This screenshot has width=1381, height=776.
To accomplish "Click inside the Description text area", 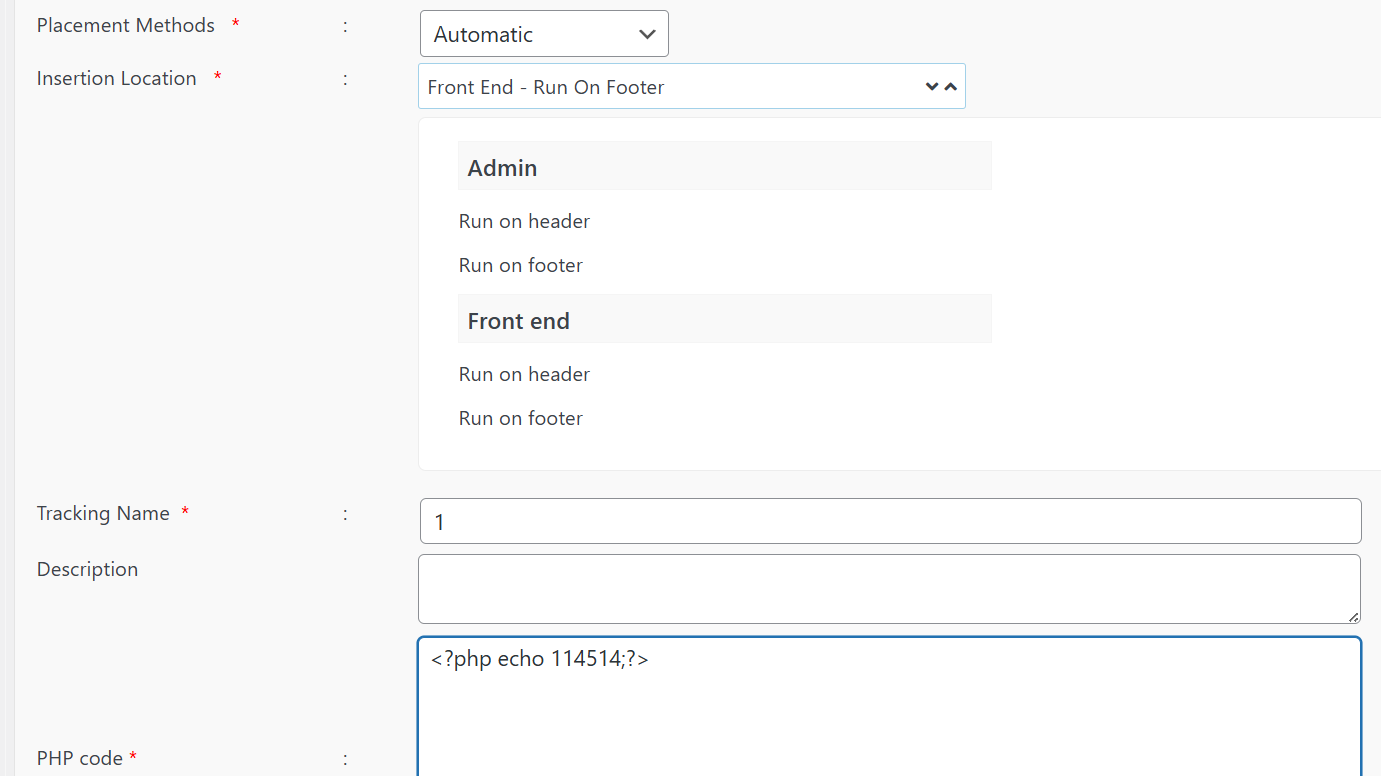I will (x=888, y=588).
